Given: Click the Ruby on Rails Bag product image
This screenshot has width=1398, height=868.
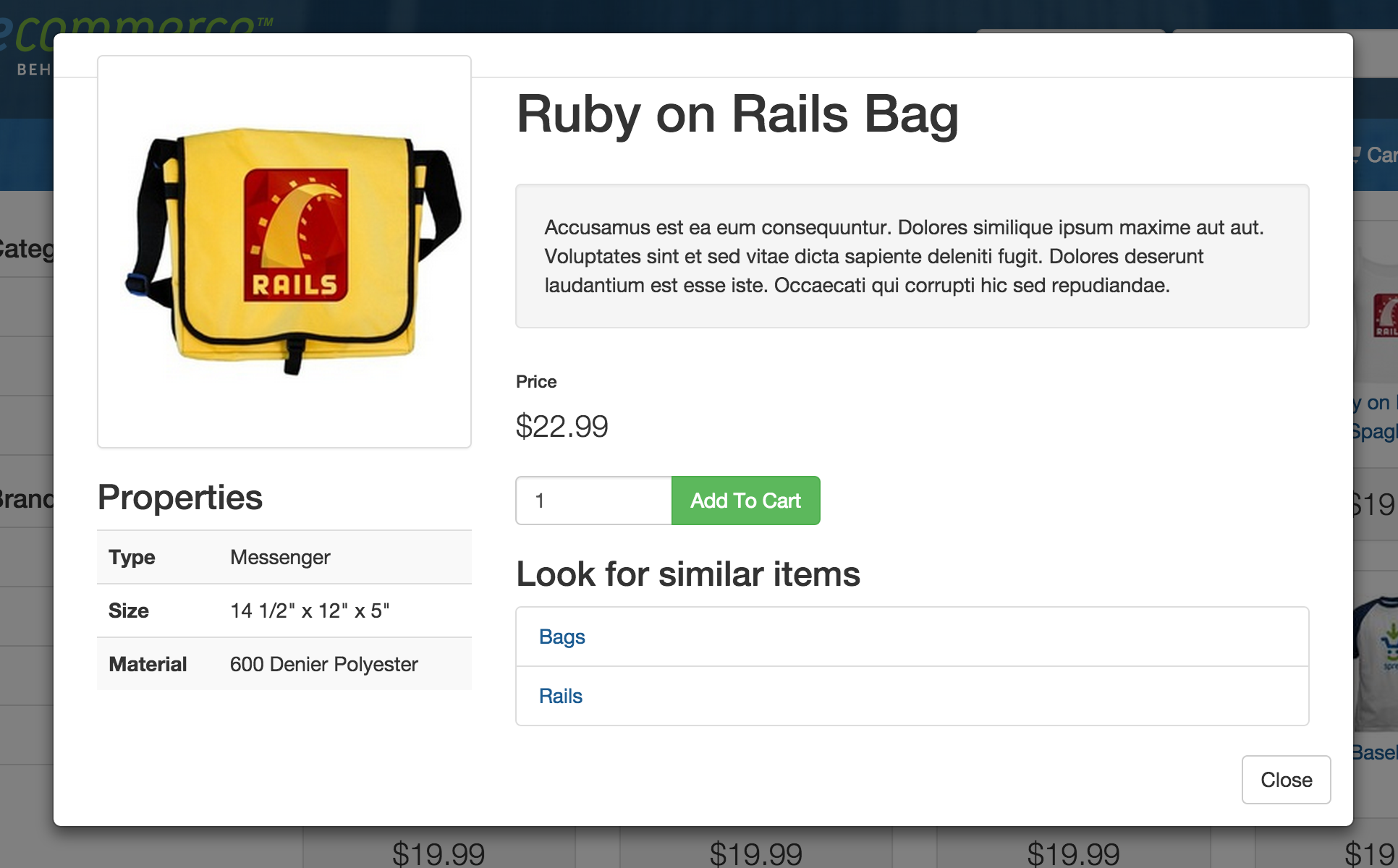Looking at the screenshot, I should point(284,251).
